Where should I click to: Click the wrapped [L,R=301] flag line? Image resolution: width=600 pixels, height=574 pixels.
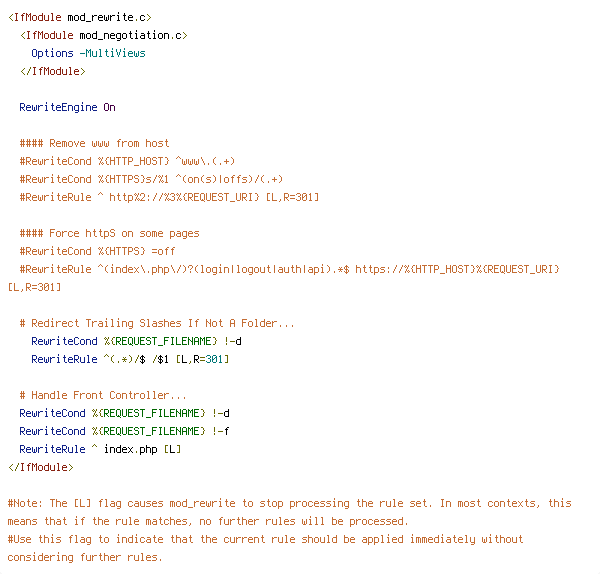point(34,287)
